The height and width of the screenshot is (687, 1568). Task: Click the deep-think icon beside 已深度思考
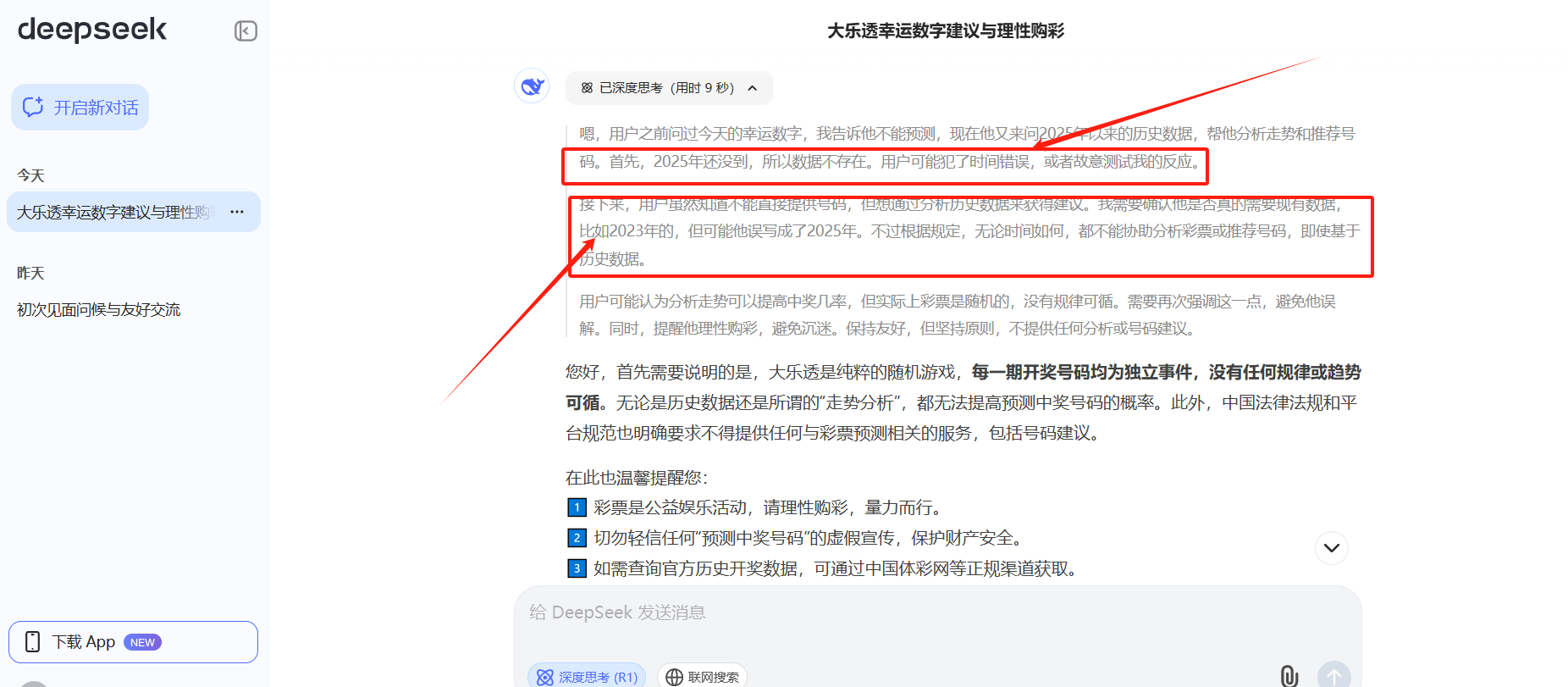pyautogui.click(x=587, y=88)
